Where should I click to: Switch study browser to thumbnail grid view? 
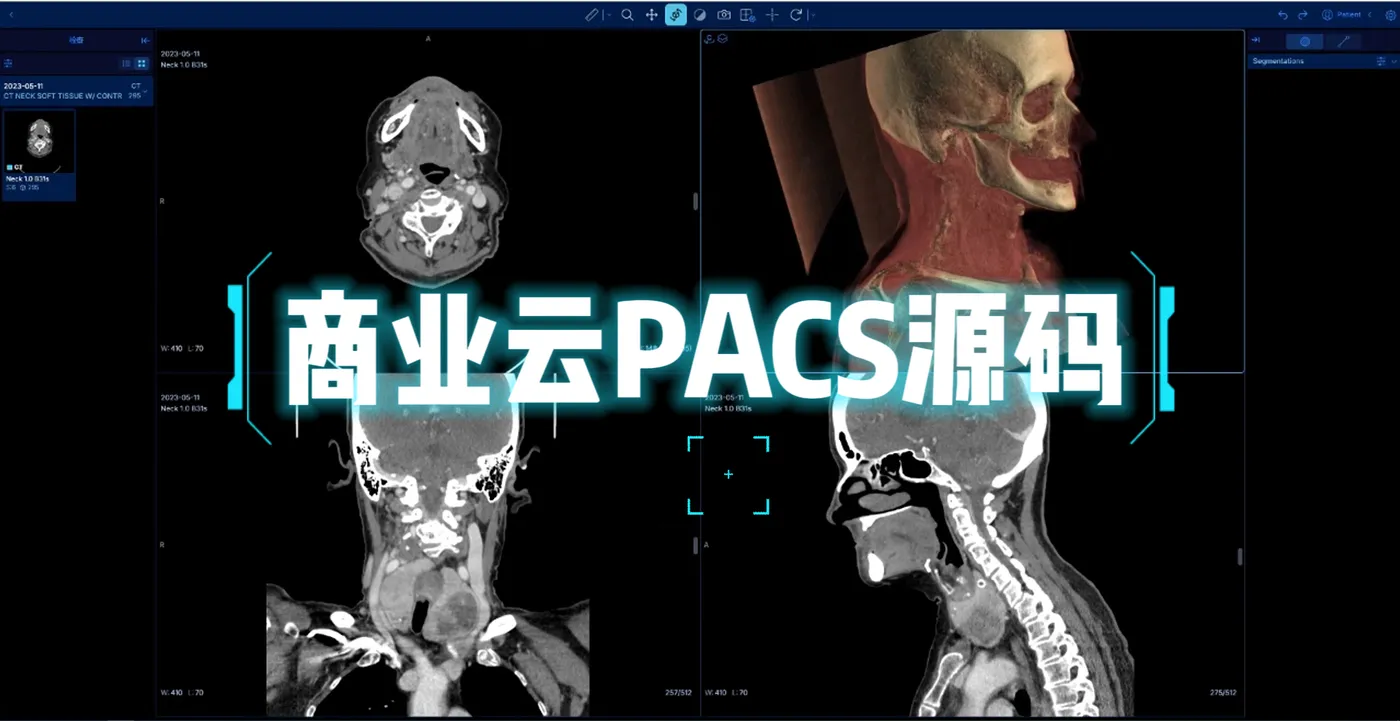[x=141, y=63]
